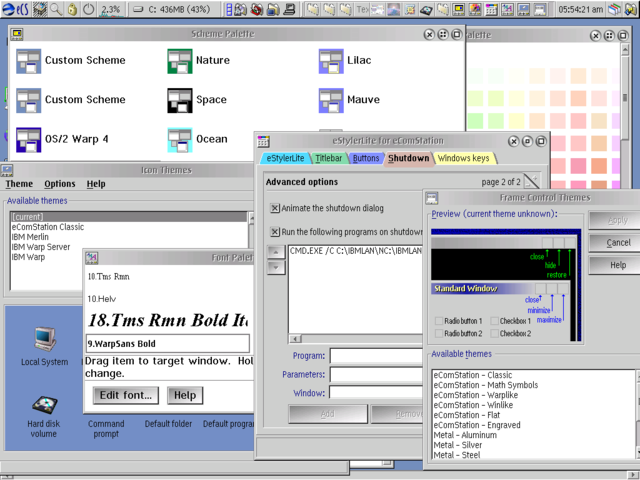
Task: Select Radio button 1 in the preview
Action: (439, 321)
